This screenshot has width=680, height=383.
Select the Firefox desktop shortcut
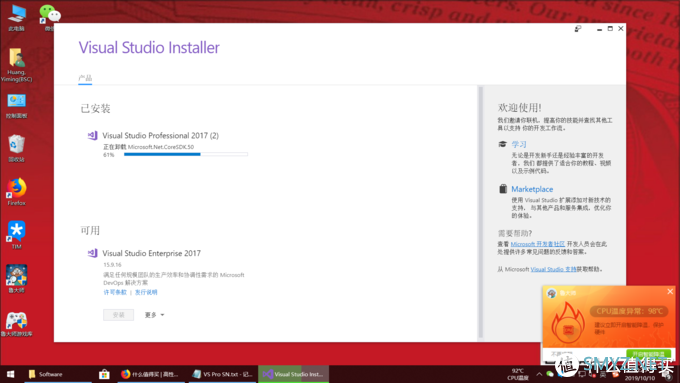16,192
